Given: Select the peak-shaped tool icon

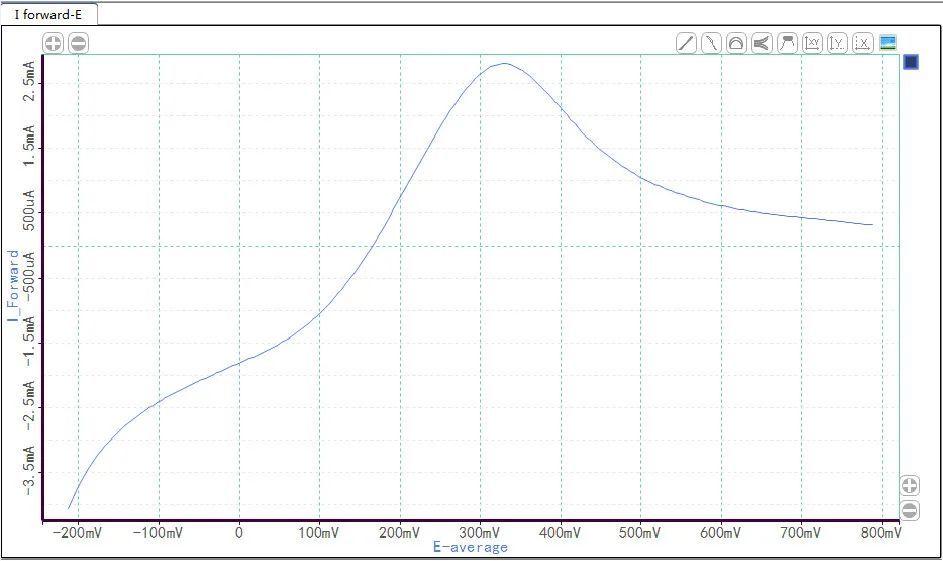Looking at the screenshot, I should click(x=787, y=43).
